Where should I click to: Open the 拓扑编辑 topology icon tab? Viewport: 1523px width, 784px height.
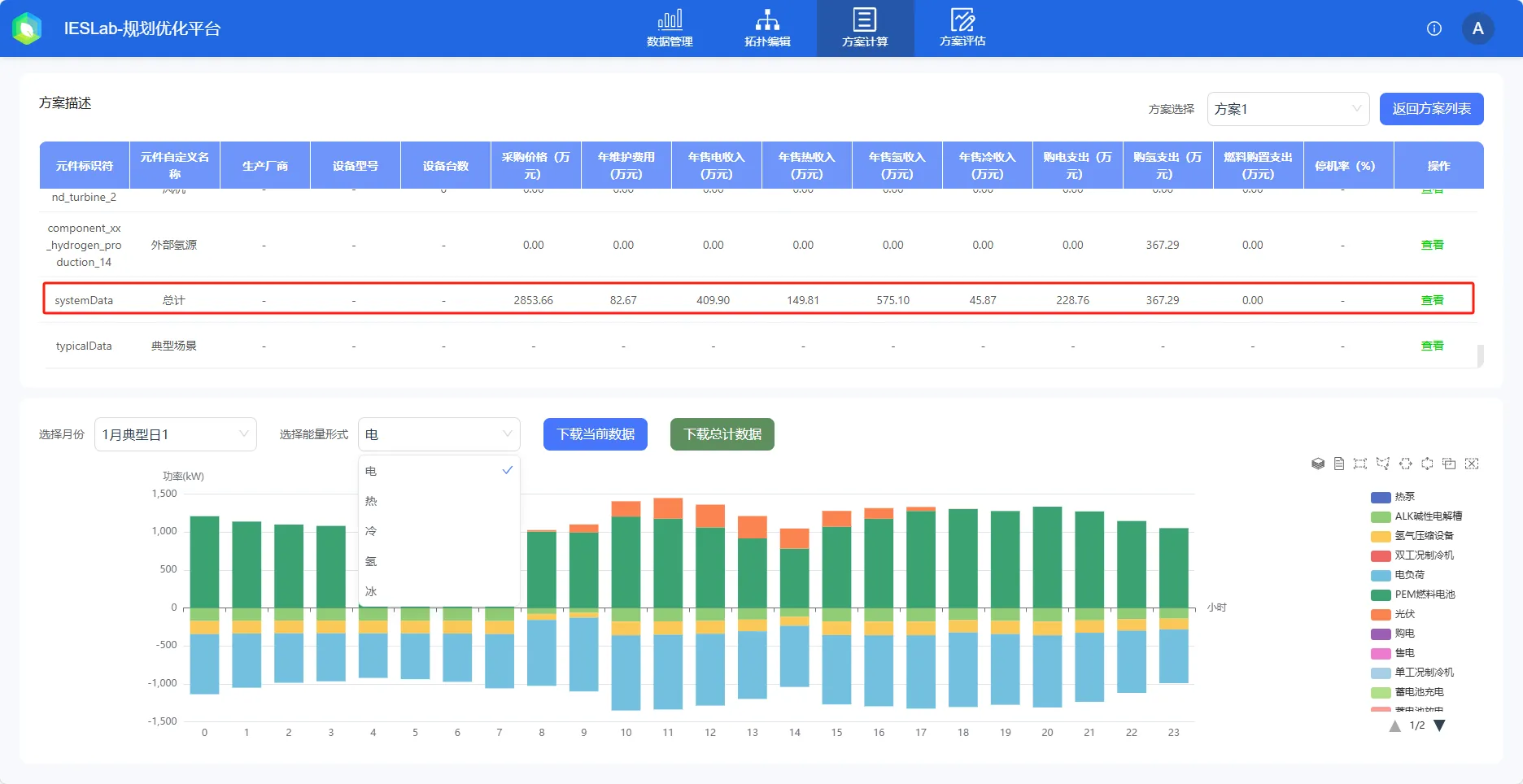(767, 28)
